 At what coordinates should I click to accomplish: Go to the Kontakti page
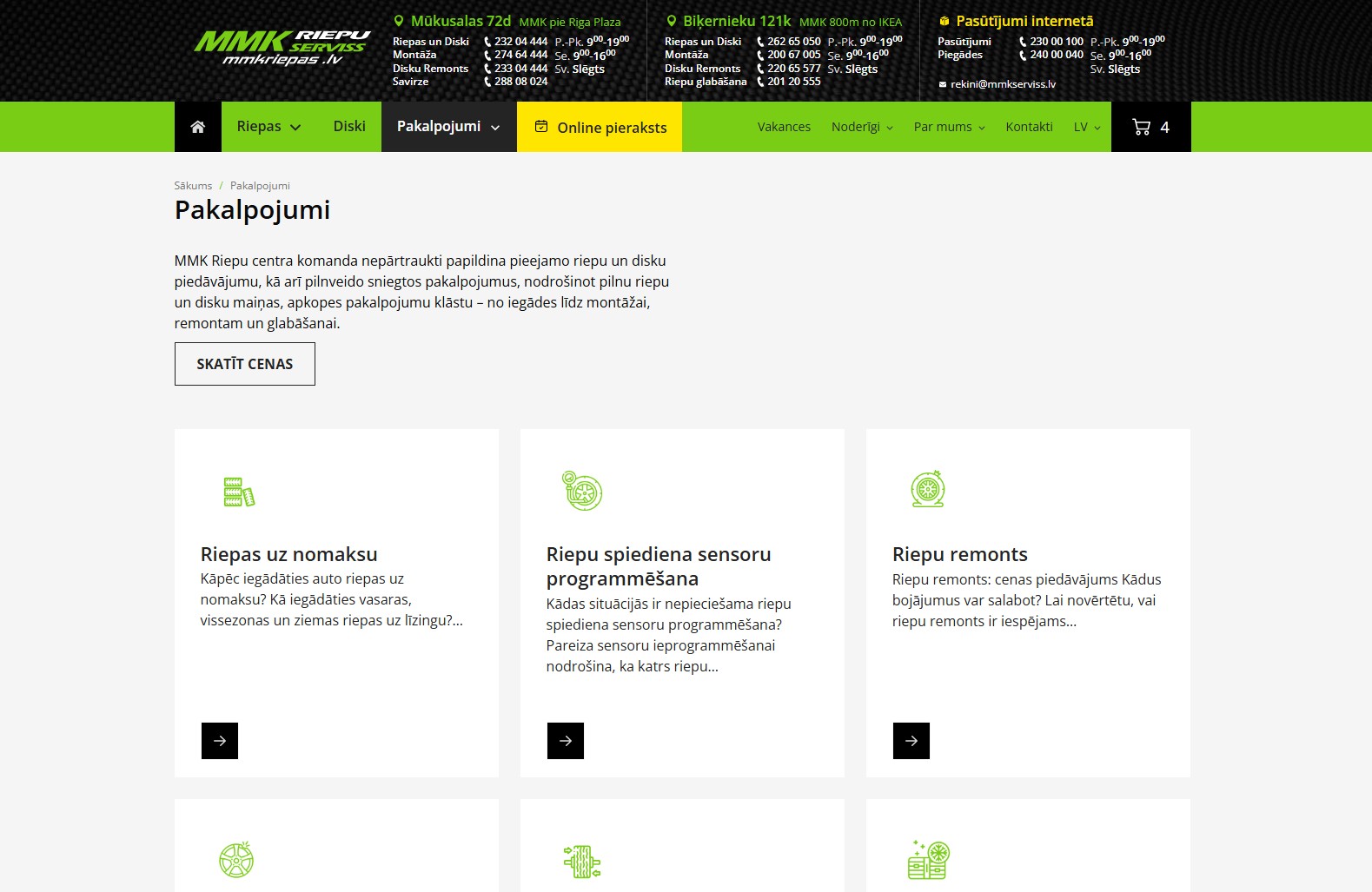point(1029,127)
